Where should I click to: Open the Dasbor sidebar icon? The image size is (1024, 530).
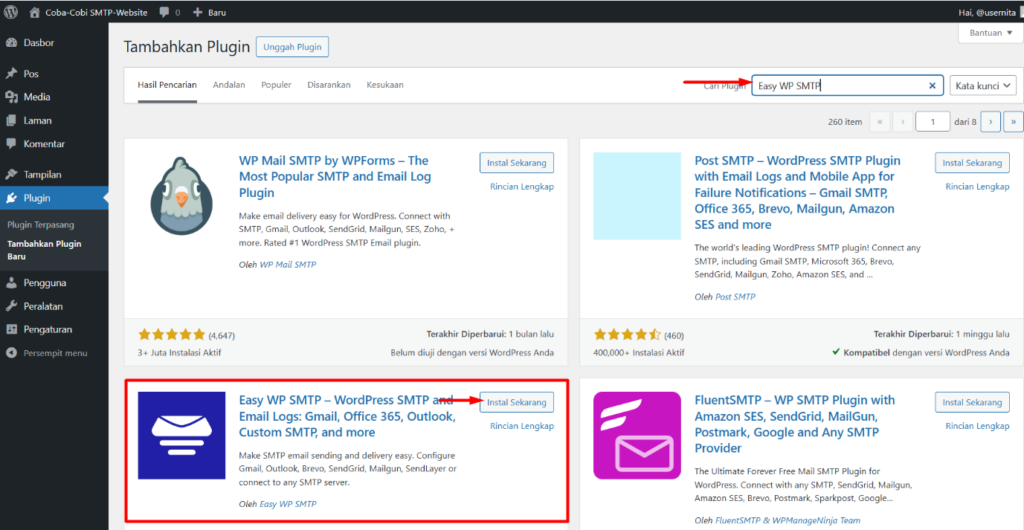click(x=11, y=43)
